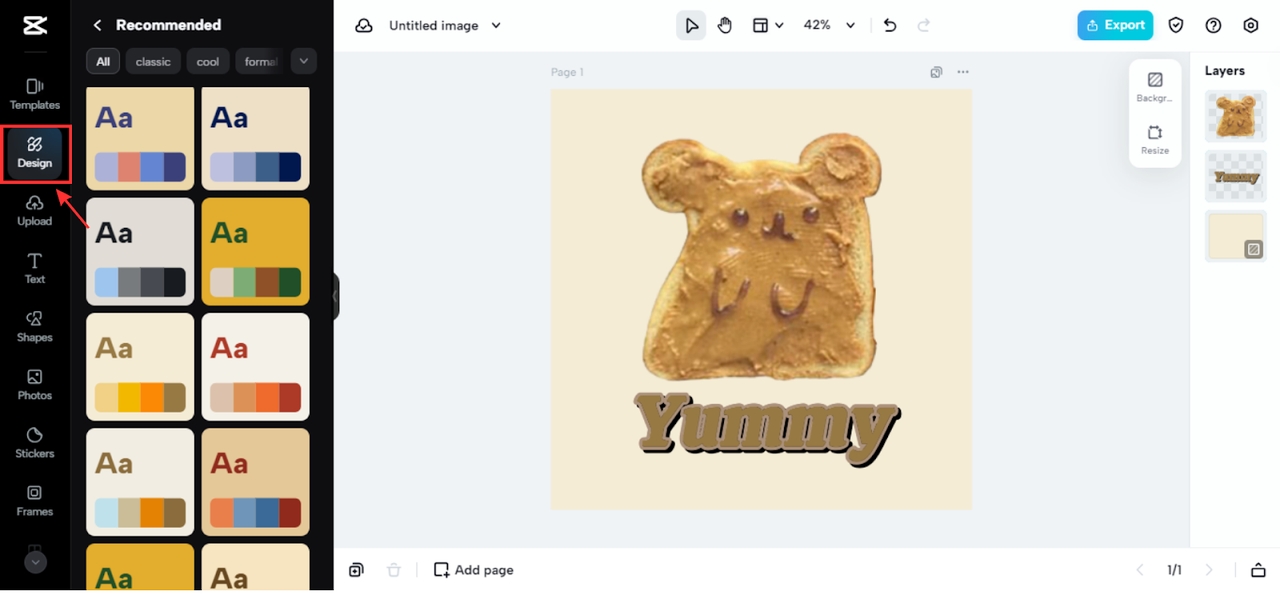Screen dimensions: 1280x595
Task: Open the Stickers panel
Action: [35, 442]
